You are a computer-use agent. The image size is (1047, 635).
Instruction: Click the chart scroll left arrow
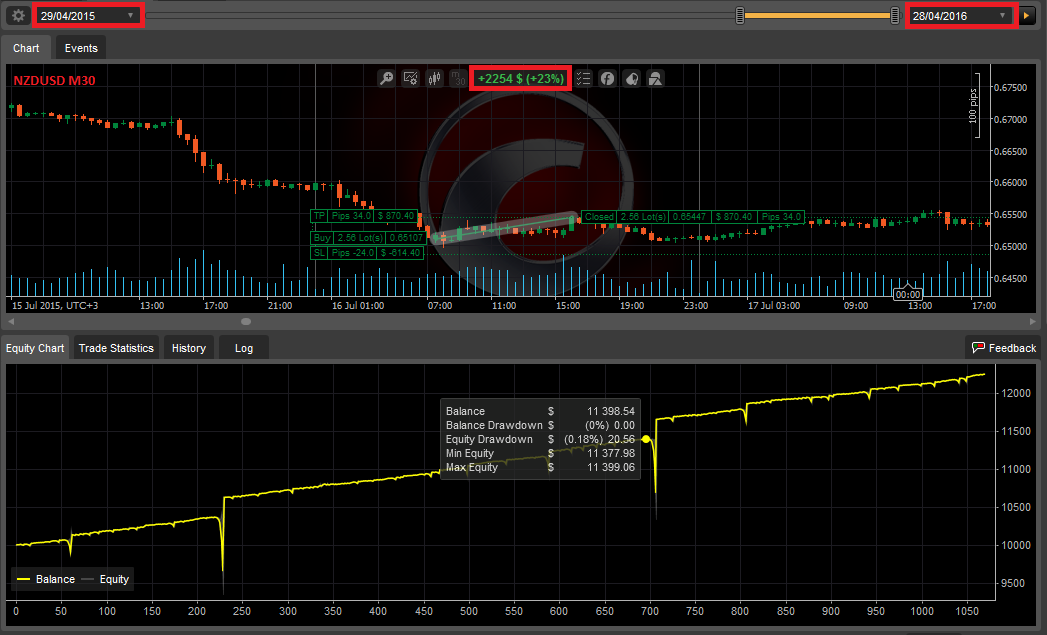(x=11, y=321)
